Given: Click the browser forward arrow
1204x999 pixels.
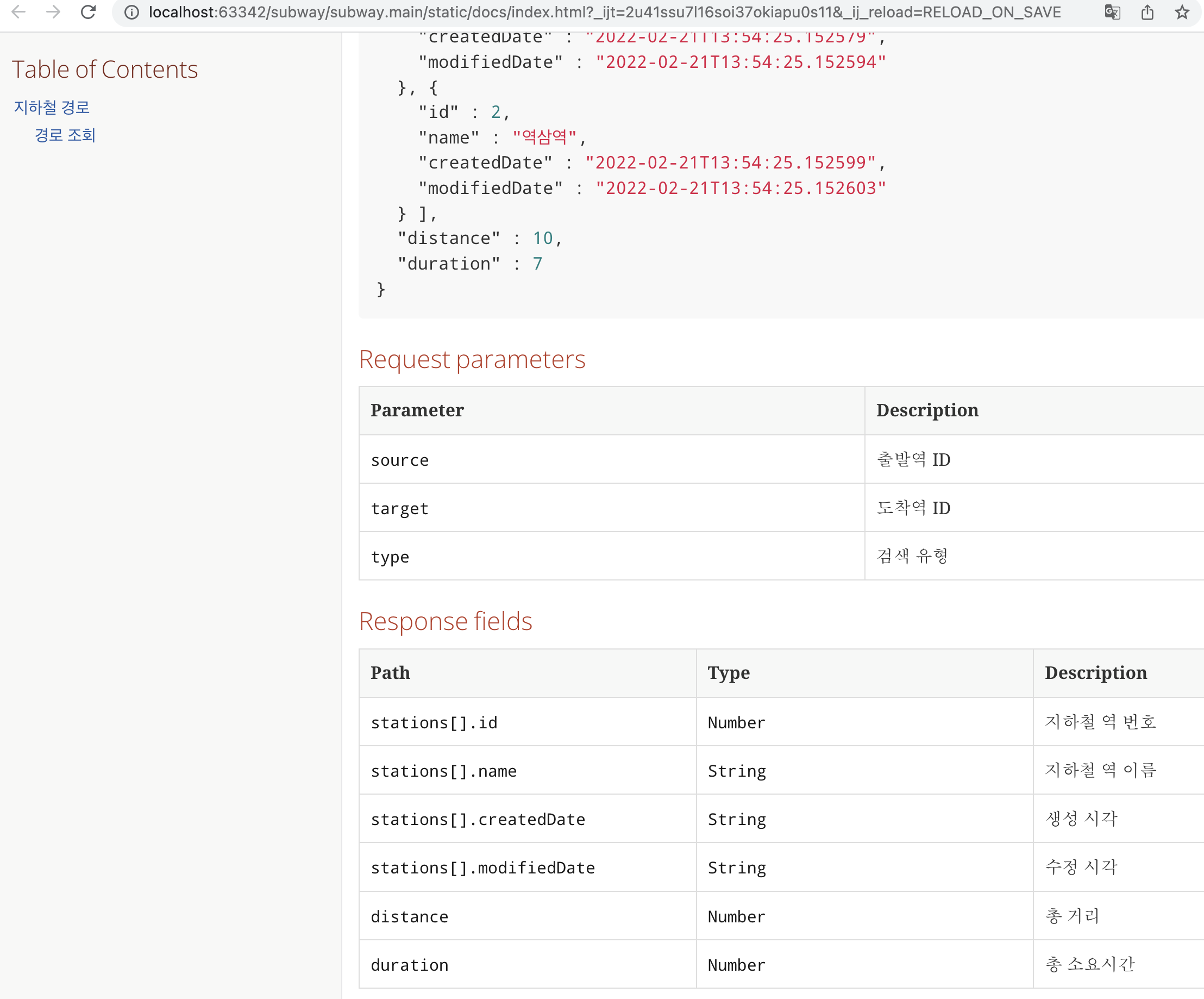Looking at the screenshot, I should coord(53,12).
